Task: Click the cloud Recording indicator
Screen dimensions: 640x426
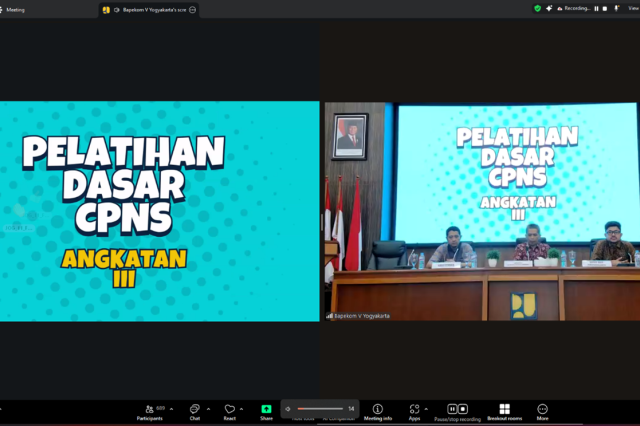Action: [573, 9]
